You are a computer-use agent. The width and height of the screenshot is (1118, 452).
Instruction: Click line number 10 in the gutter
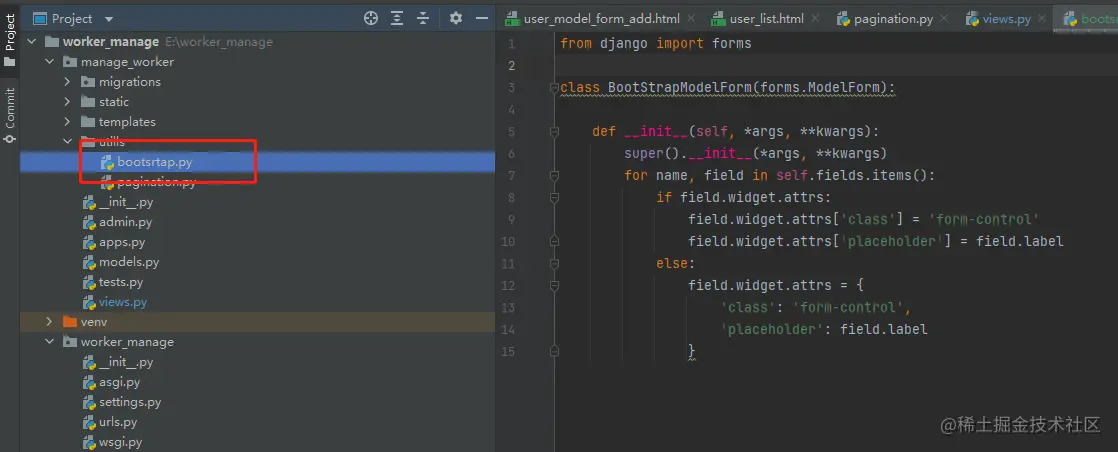(x=508, y=242)
